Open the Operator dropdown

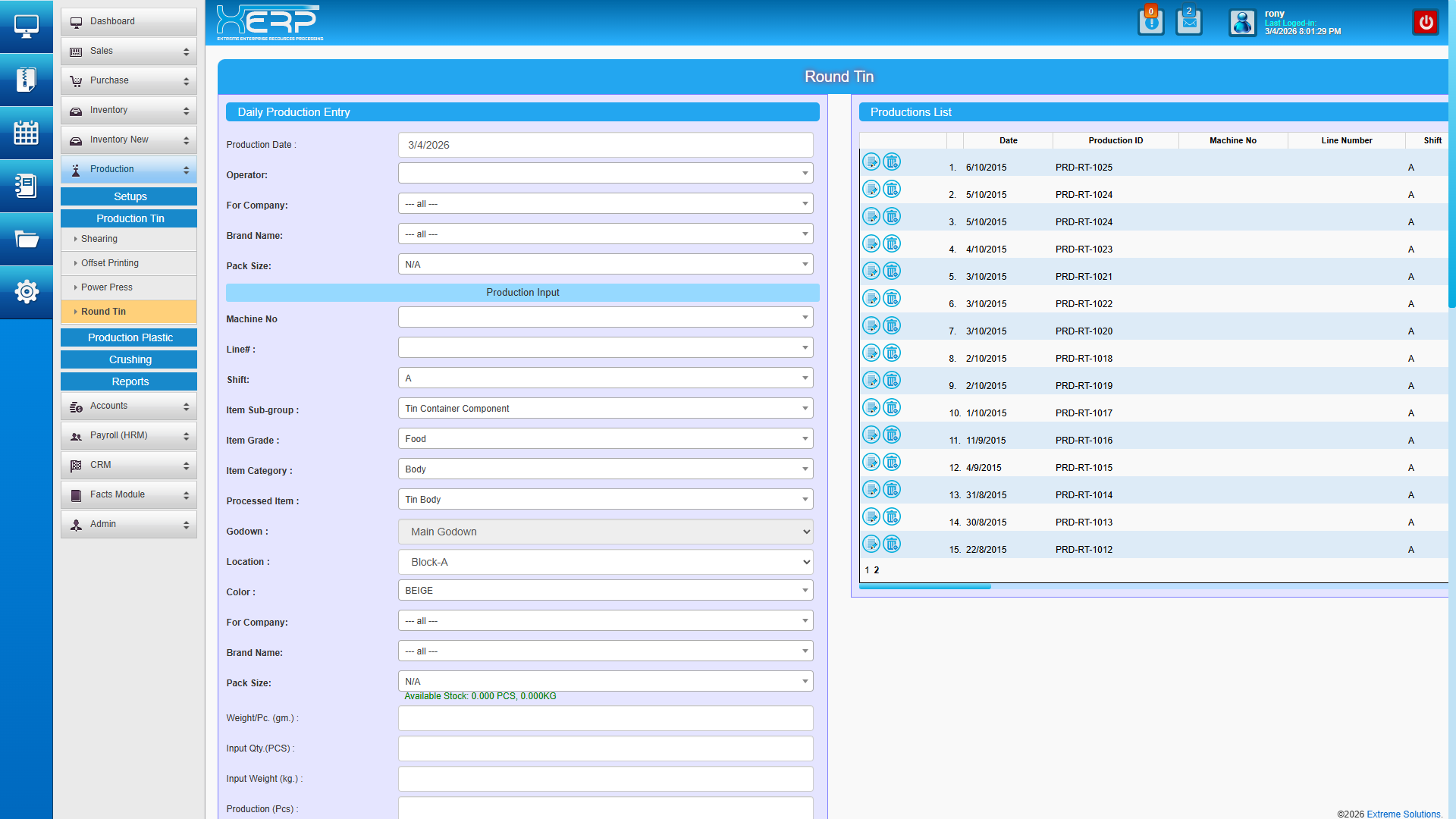[x=605, y=174]
